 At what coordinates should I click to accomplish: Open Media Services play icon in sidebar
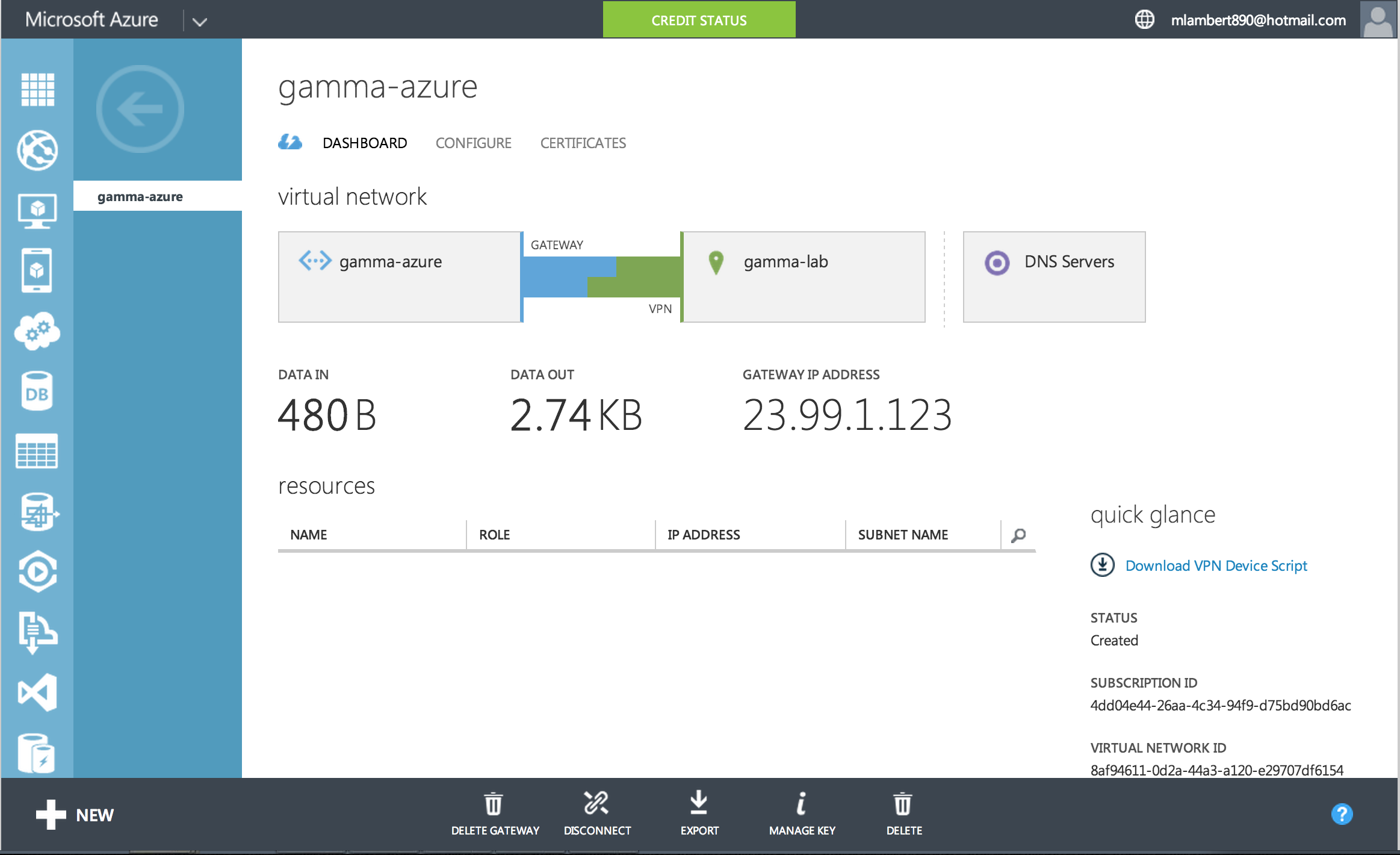click(37, 571)
